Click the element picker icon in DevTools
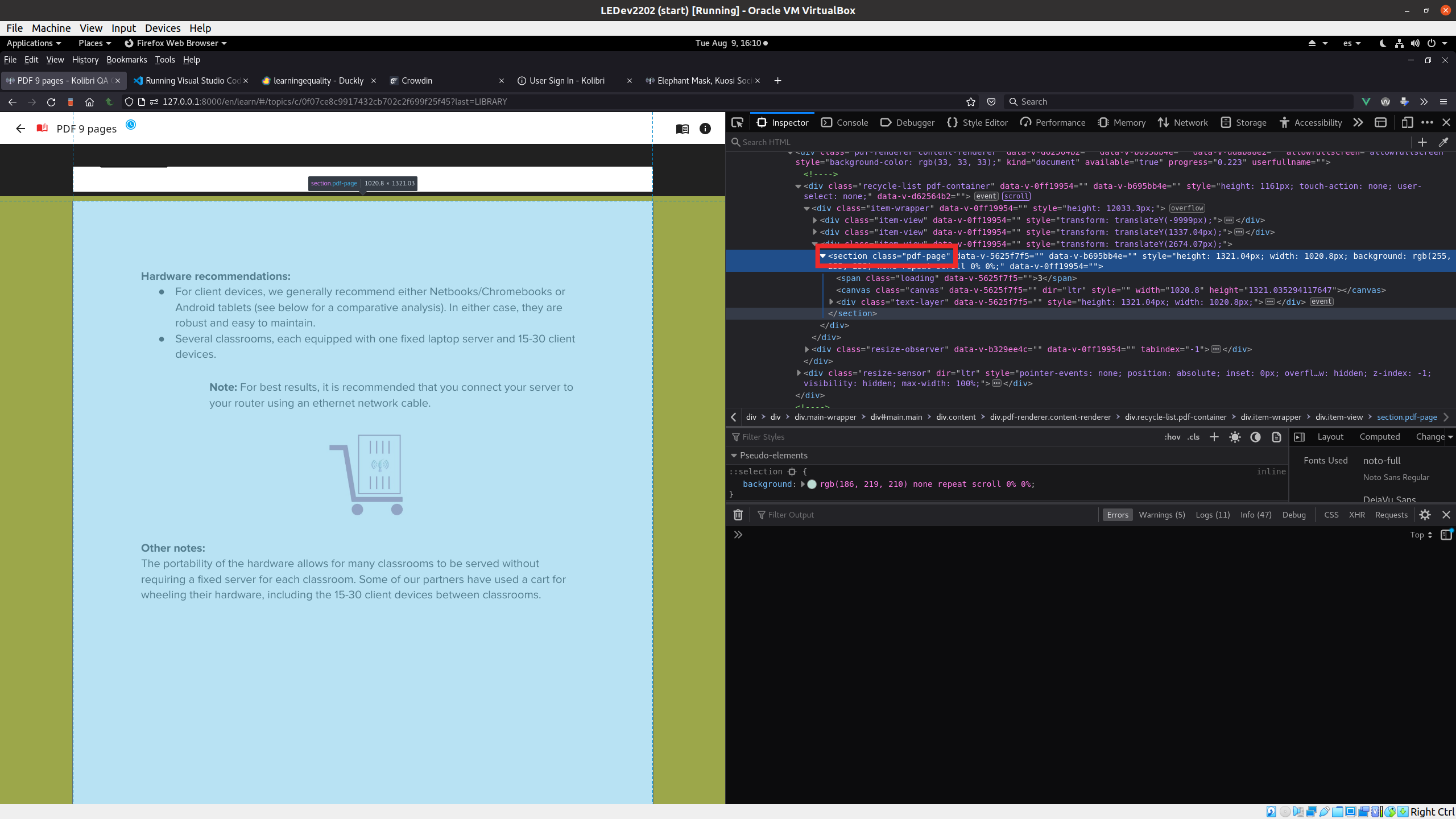 point(738,122)
